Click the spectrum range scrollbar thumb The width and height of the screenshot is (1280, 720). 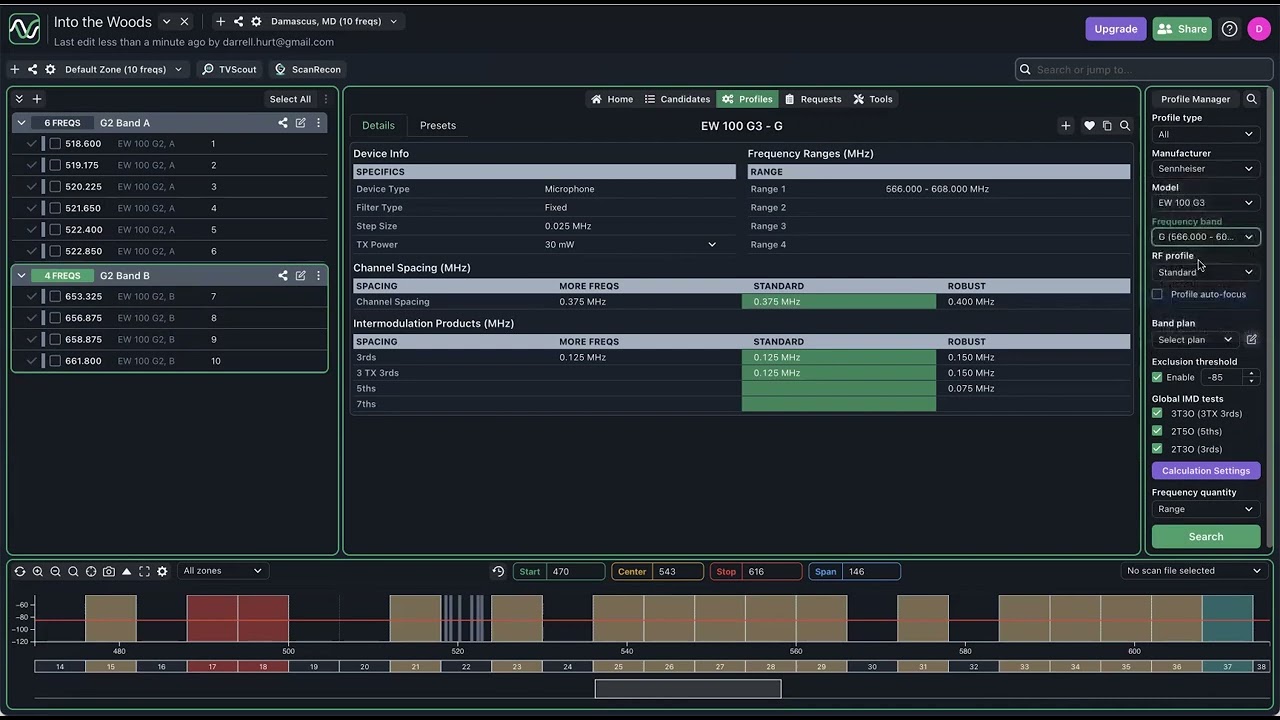[x=688, y=689]
